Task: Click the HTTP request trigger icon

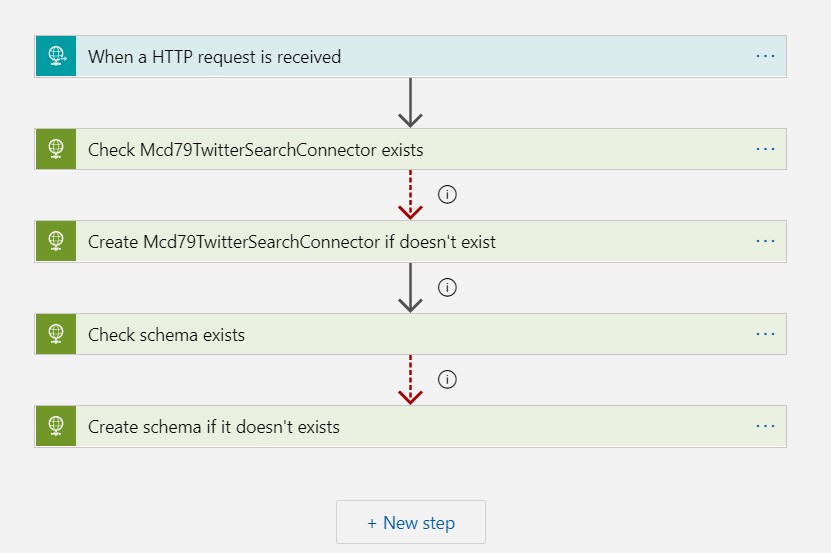Action: 56,57
